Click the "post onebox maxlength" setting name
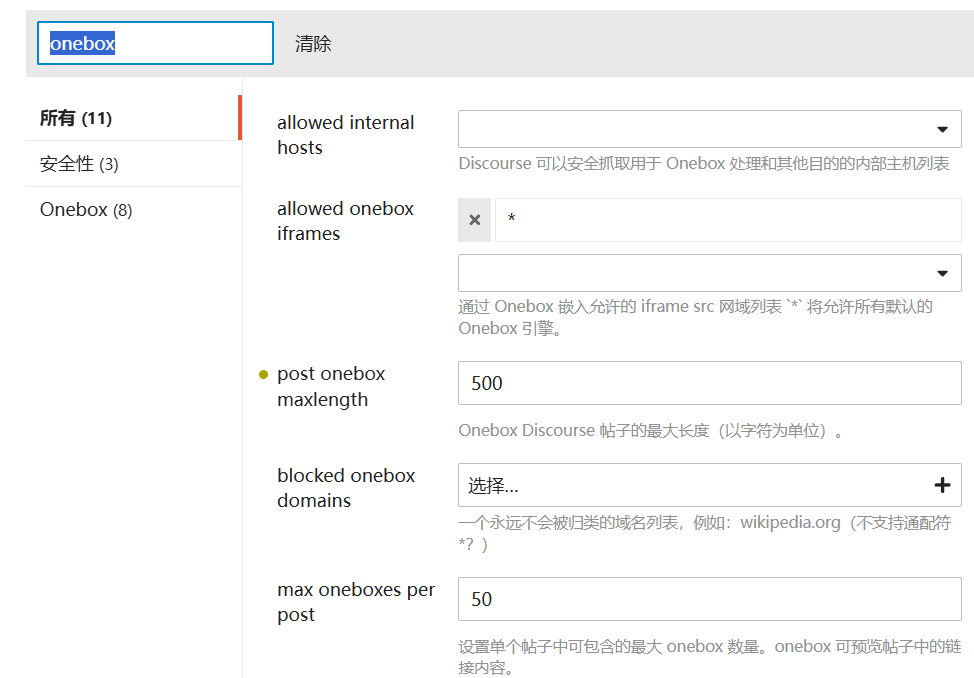Screen dimensions: 974x678 click(331, 386)
